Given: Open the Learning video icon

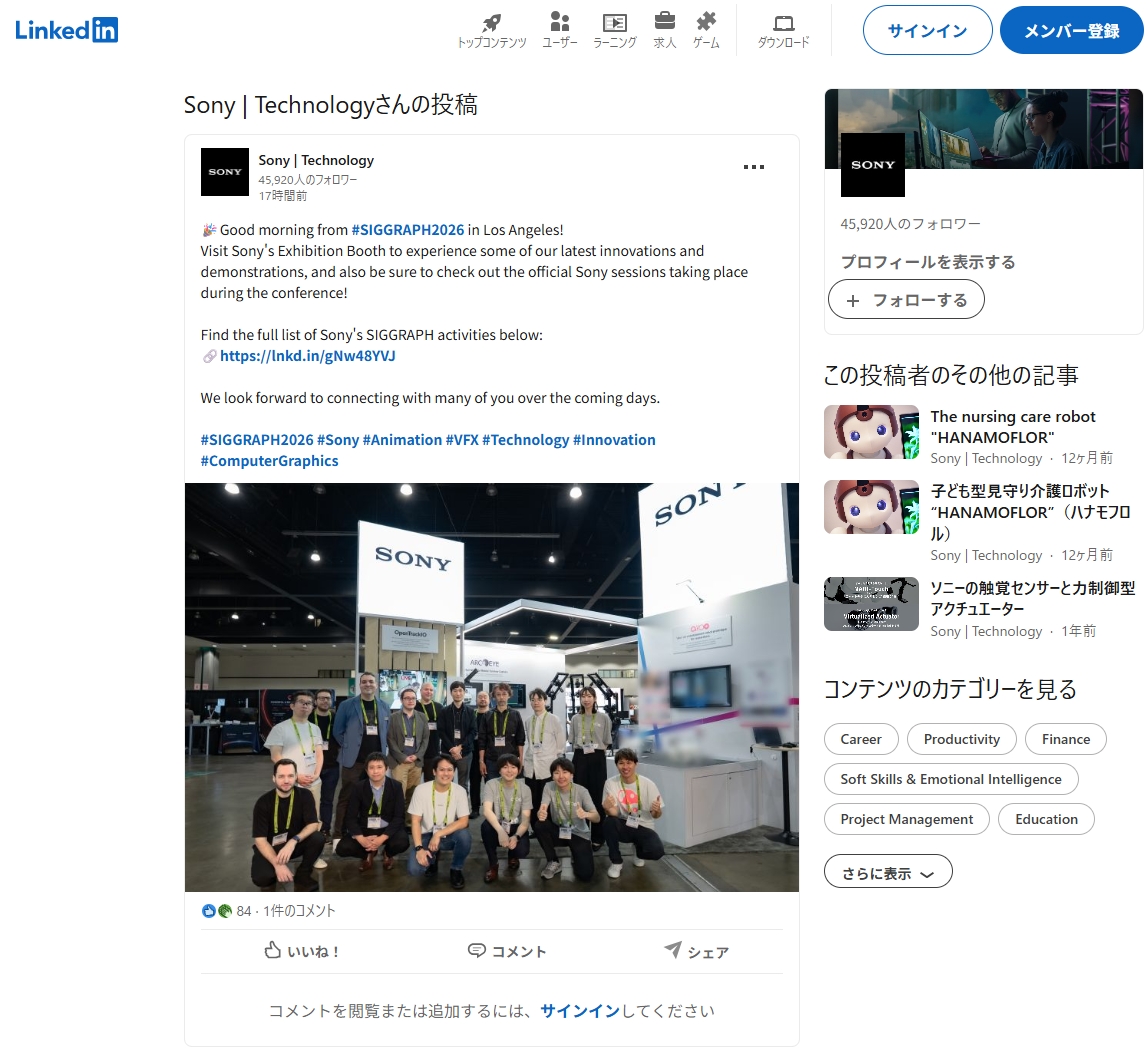Looking at the screenshot, I should pos(615,30).
